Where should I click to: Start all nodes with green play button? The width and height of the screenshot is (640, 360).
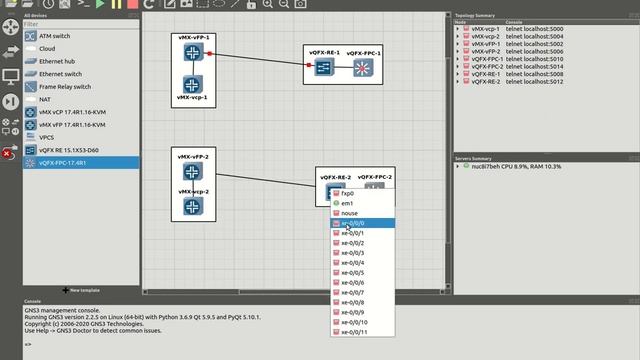point(100,4)
